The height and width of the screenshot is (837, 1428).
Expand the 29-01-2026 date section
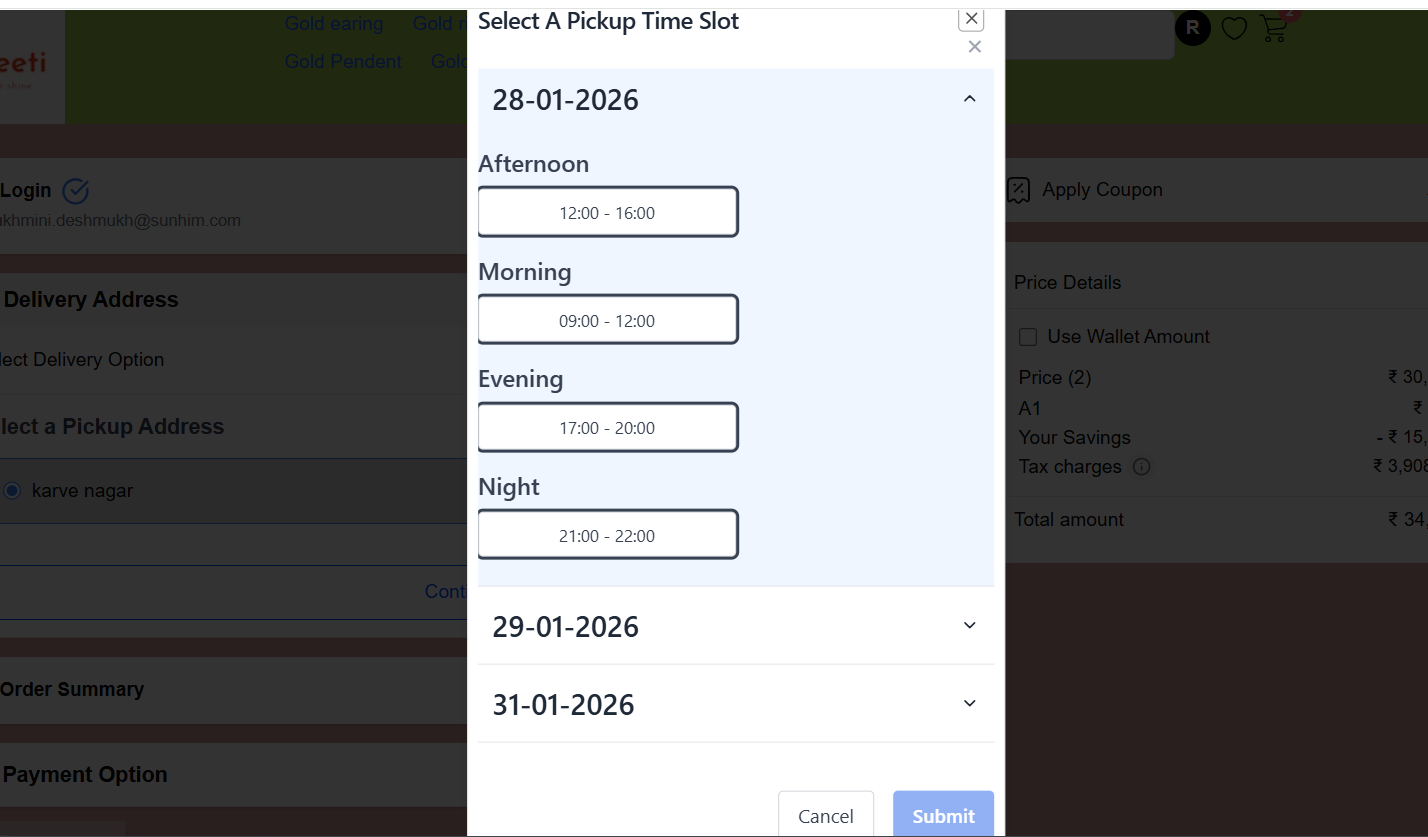point(736,626)
